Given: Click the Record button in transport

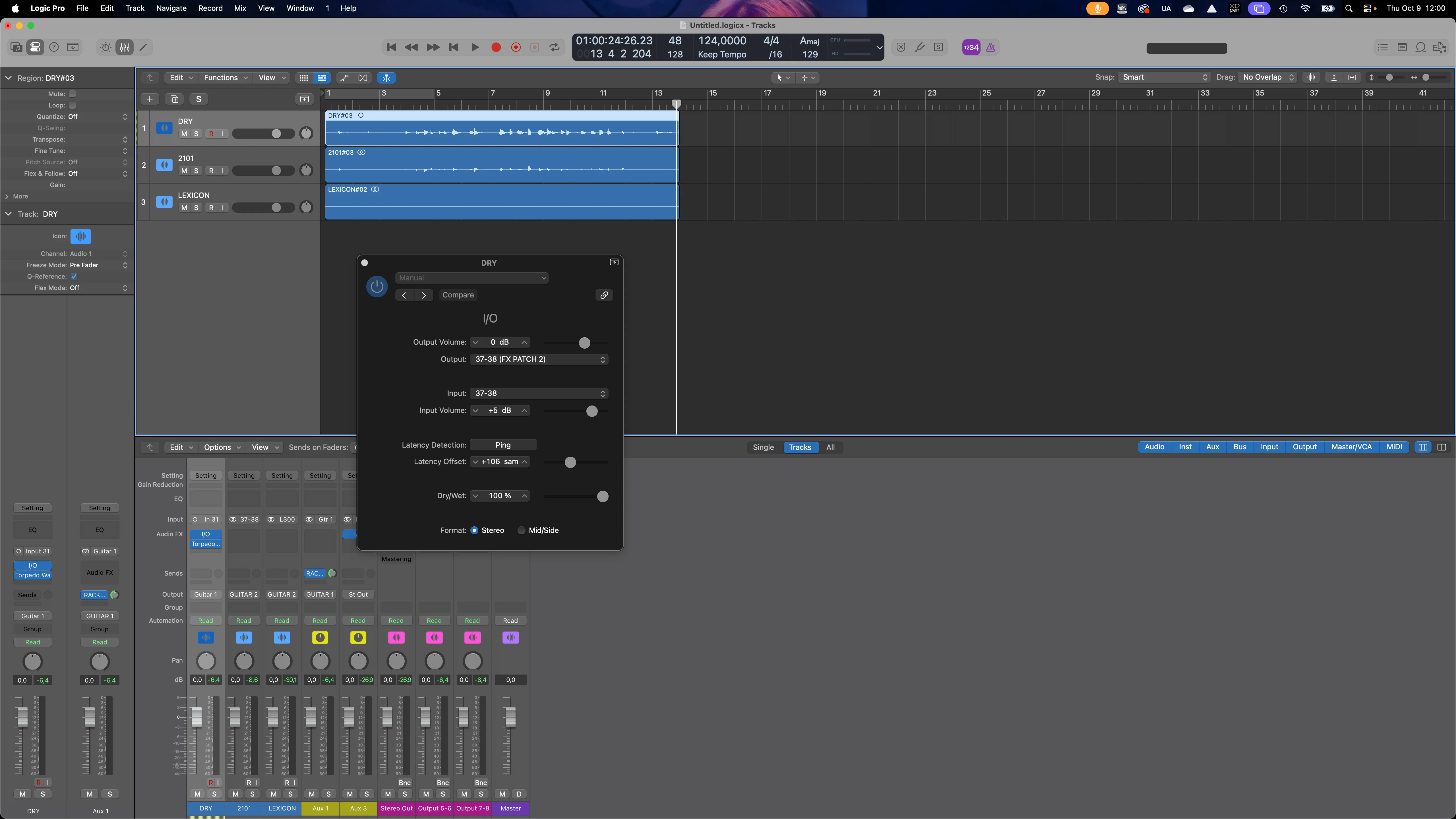Looking at the screenshot, I should (496, 47).
